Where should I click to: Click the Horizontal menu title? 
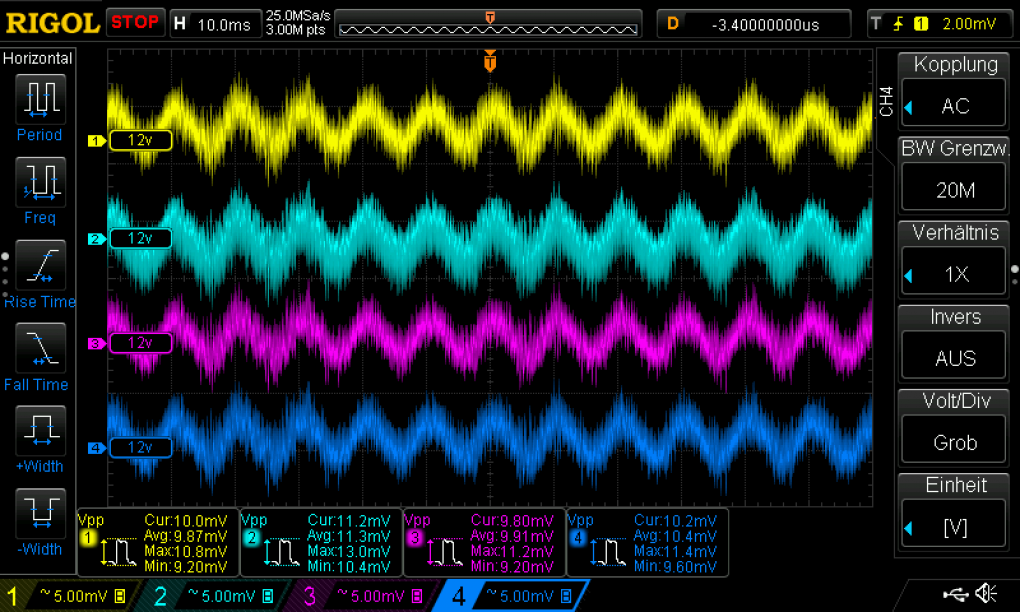coord(38,59)
